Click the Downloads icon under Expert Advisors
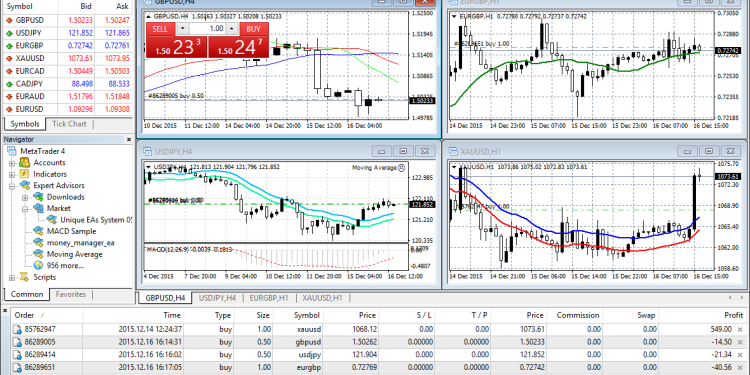 click(x=38, y=197)
